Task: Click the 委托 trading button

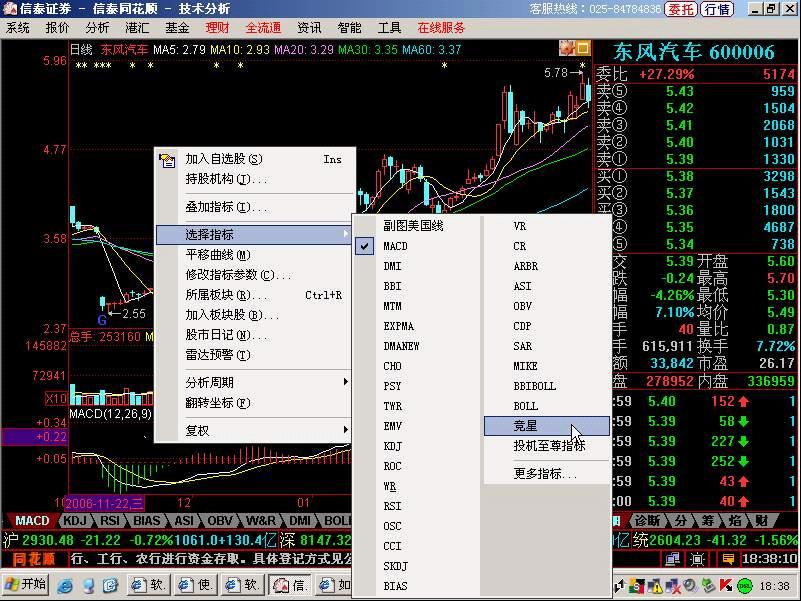Action: point(681,9)
